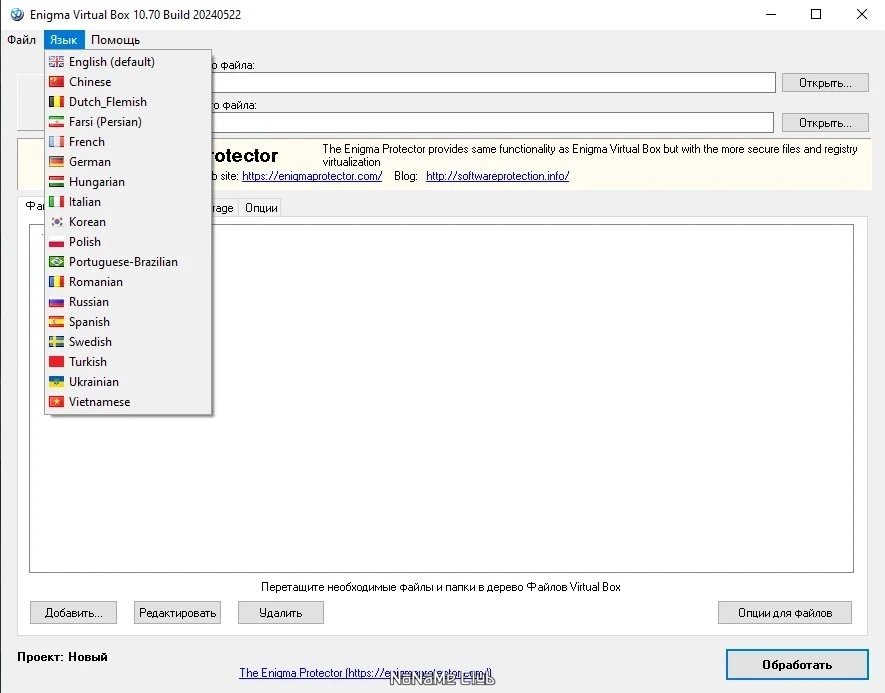
Task: Click the Brazilian flag icon
Action: click(56, 262)
